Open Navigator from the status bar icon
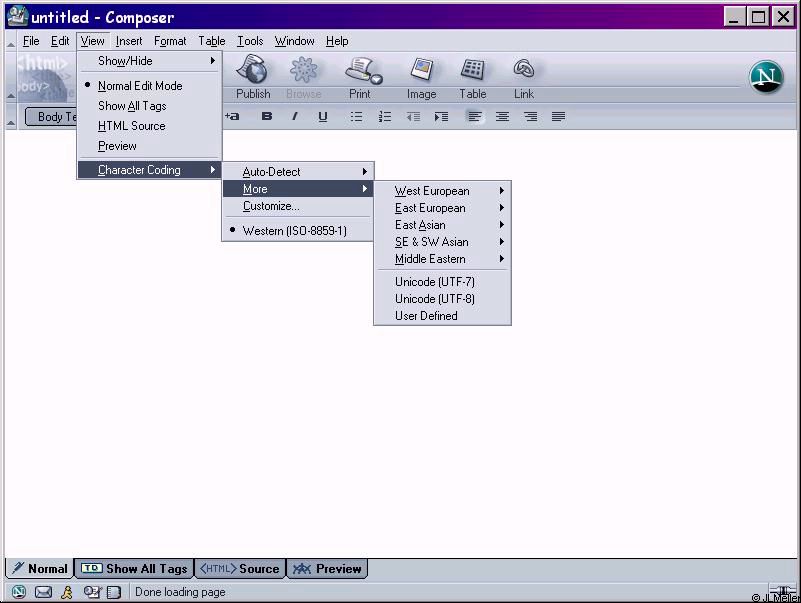 click(19, 592)
